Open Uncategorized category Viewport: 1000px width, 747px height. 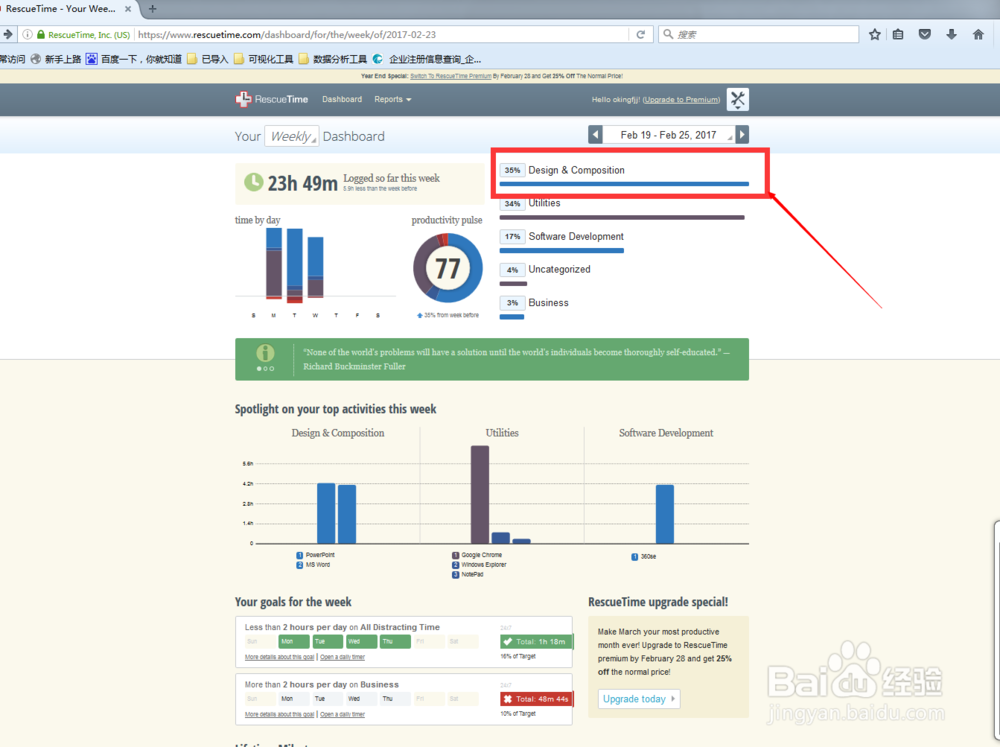[x=559, y=269]
